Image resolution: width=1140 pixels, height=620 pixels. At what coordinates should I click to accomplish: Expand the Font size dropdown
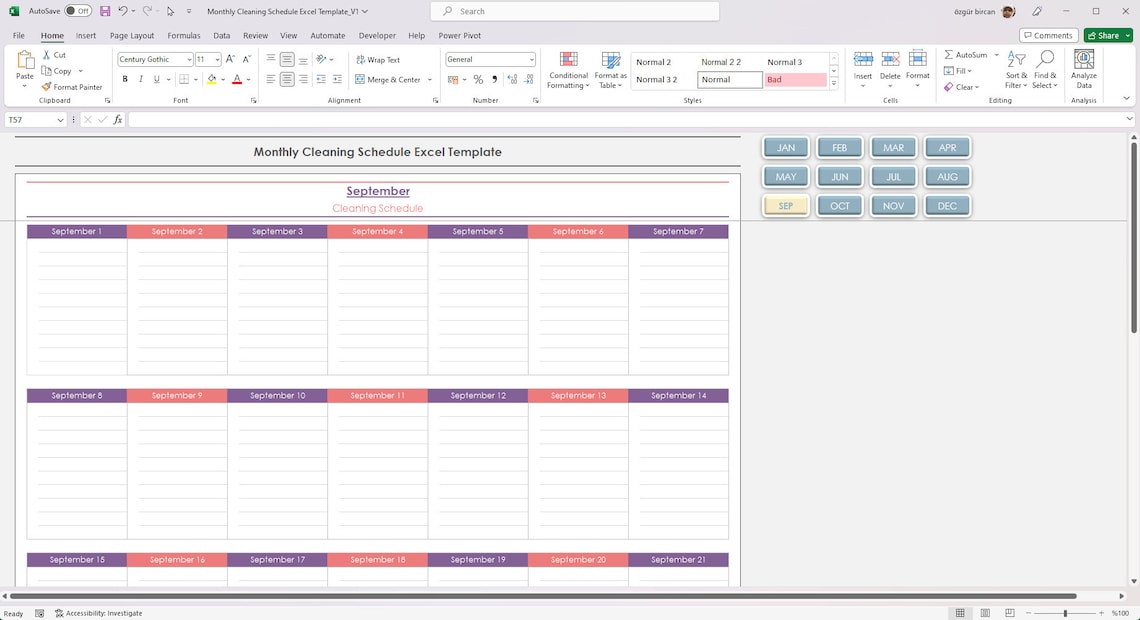point(215,59)
